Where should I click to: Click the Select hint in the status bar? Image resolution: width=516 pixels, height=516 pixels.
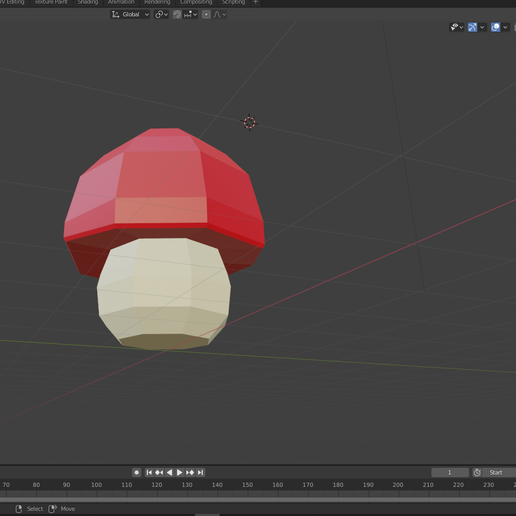tap(35, 509)
